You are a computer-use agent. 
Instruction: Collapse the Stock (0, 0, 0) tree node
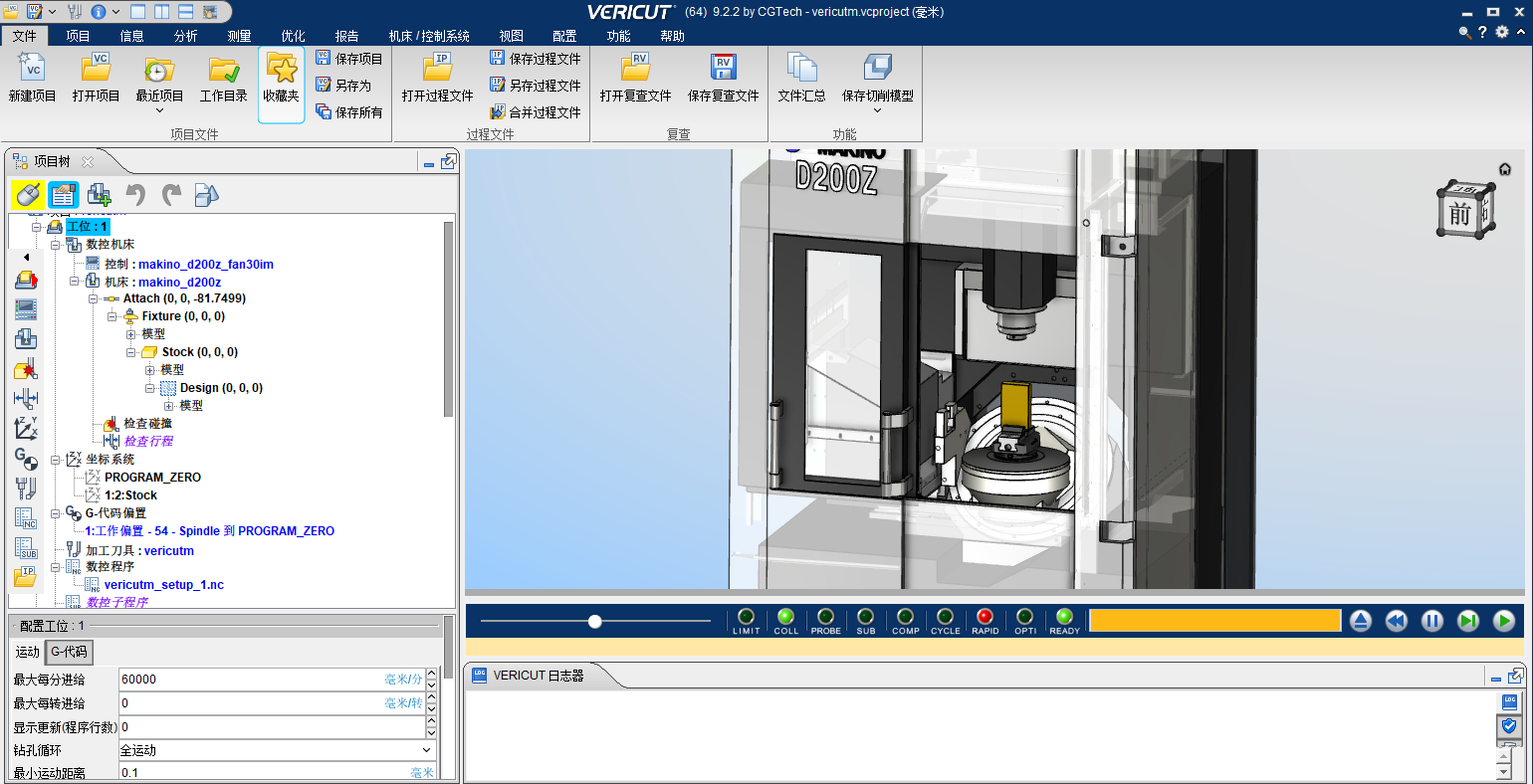131,352
